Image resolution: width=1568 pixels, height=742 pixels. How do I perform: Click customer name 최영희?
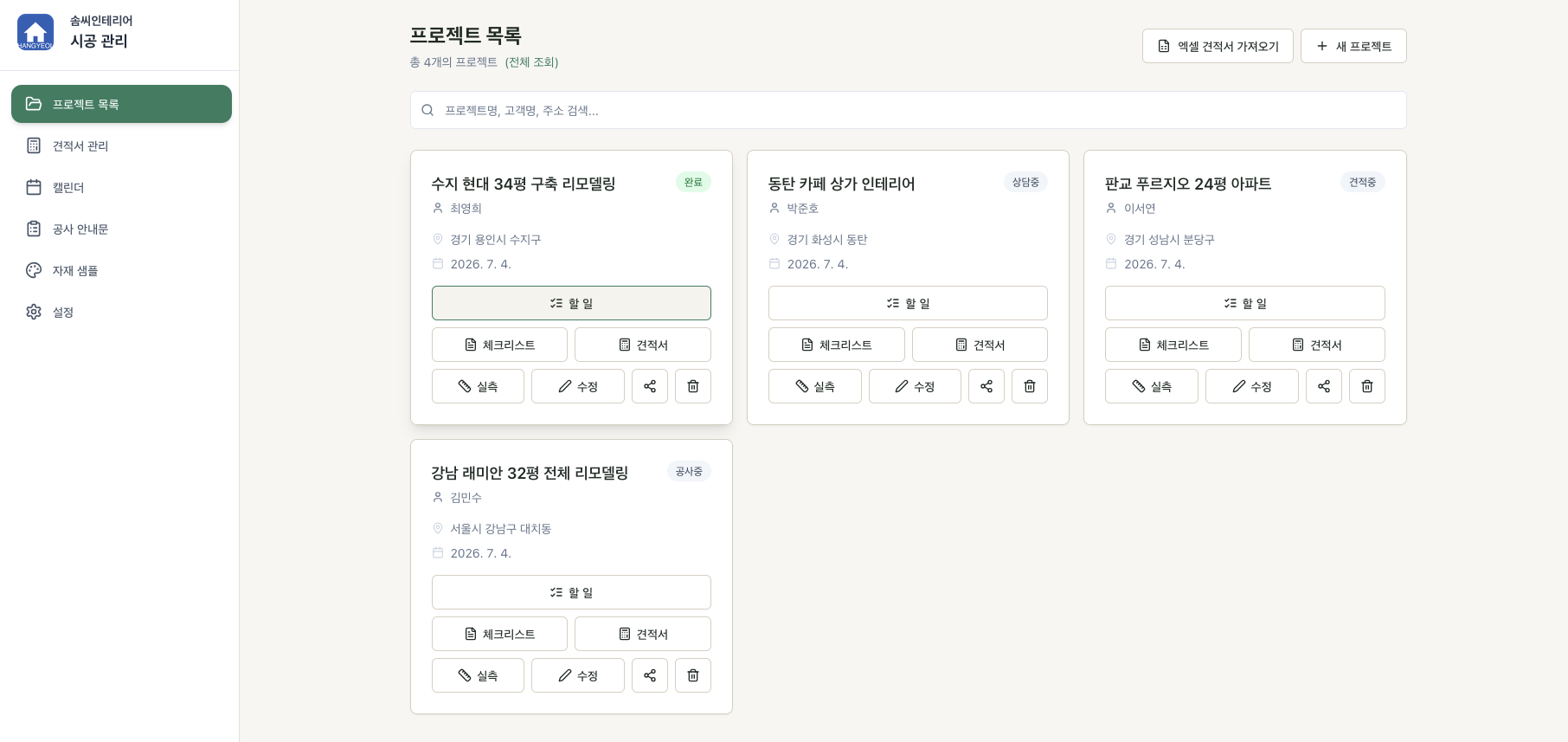pyautogui.click(x=466, y=209)
